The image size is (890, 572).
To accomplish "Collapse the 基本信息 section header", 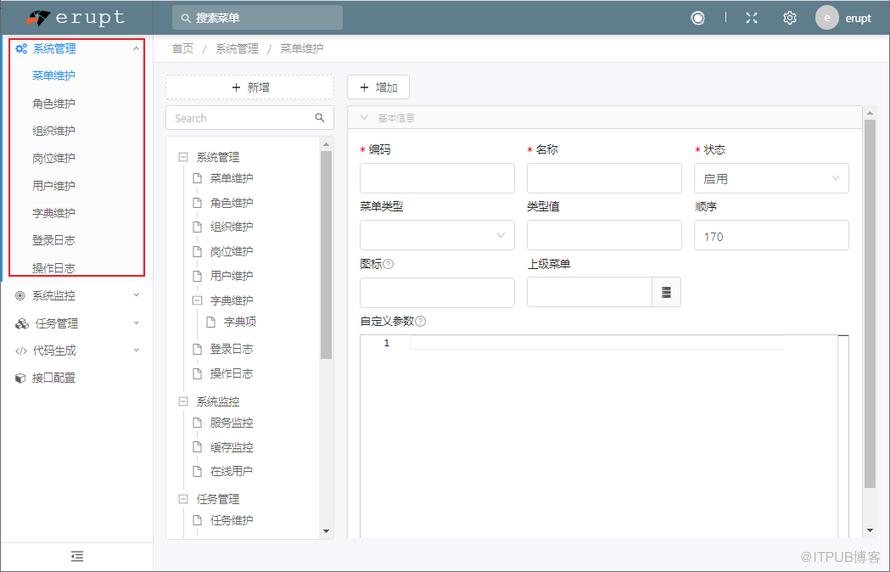I will pos(604,117).
